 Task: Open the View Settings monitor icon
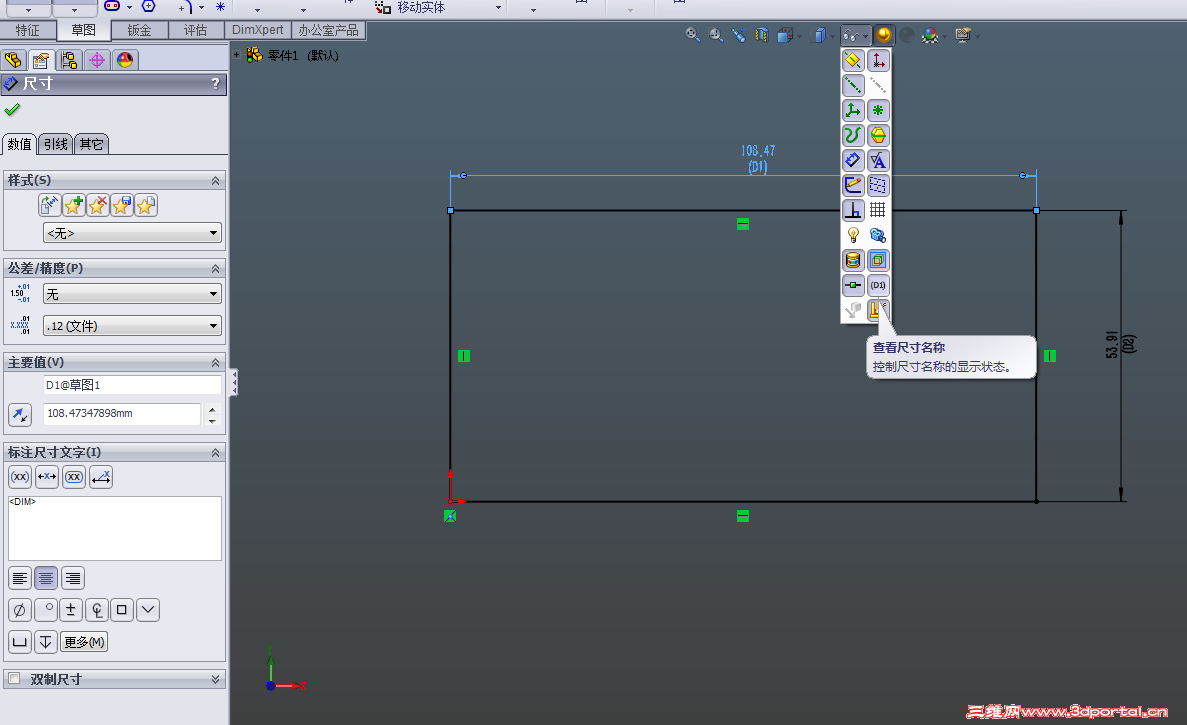click(962, 35)
